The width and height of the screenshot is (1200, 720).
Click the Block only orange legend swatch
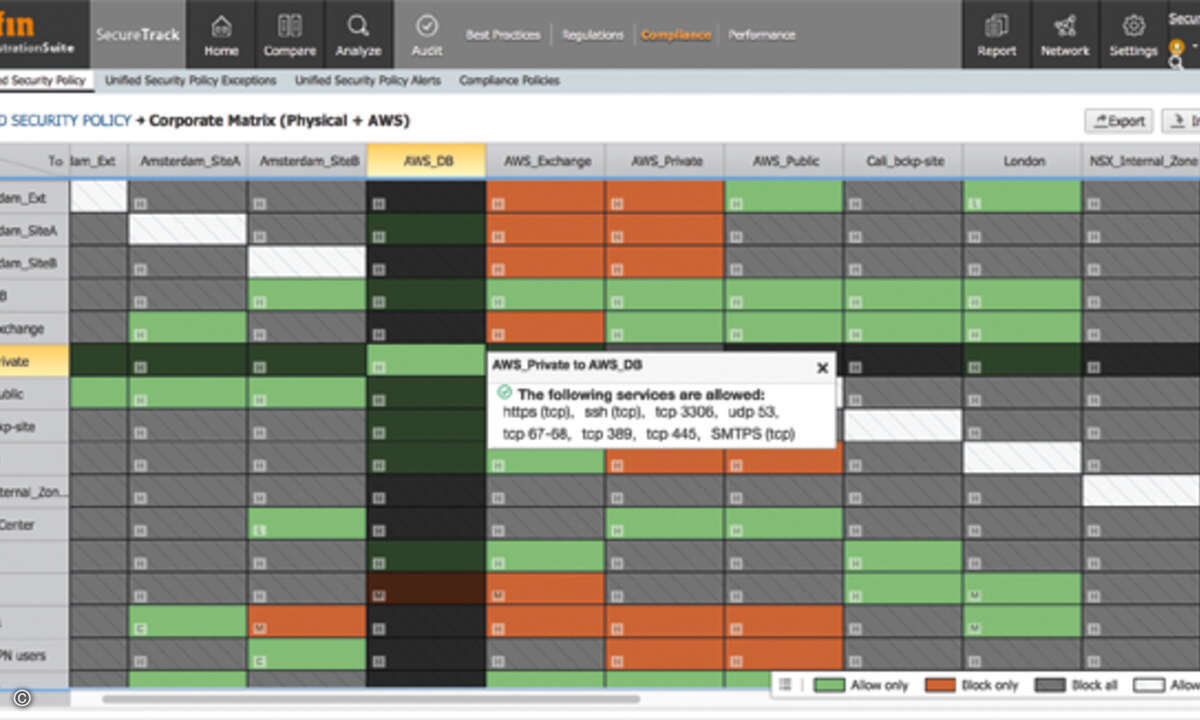[942, 685]
